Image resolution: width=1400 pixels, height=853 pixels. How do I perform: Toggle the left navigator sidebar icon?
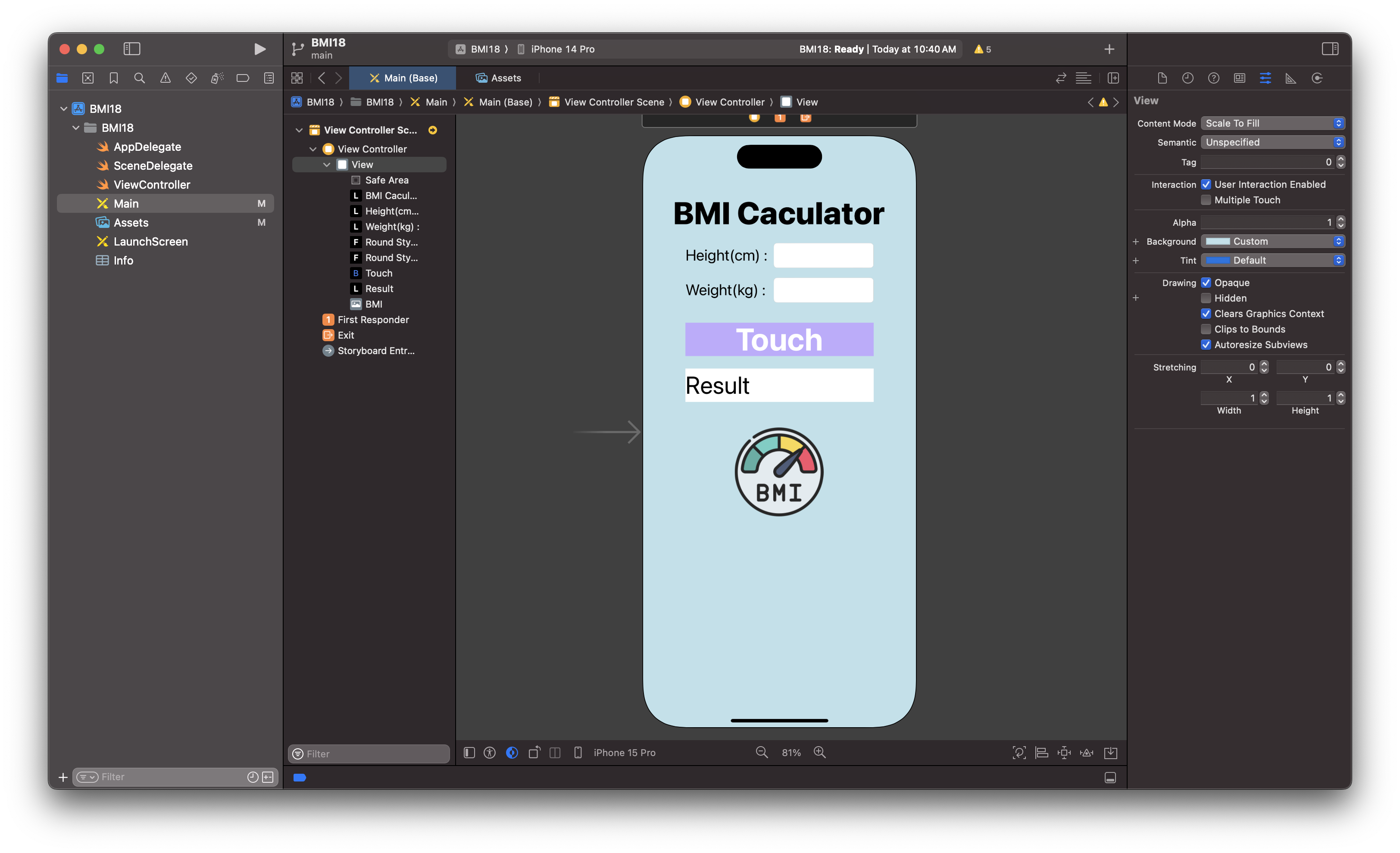pos(132,50)
